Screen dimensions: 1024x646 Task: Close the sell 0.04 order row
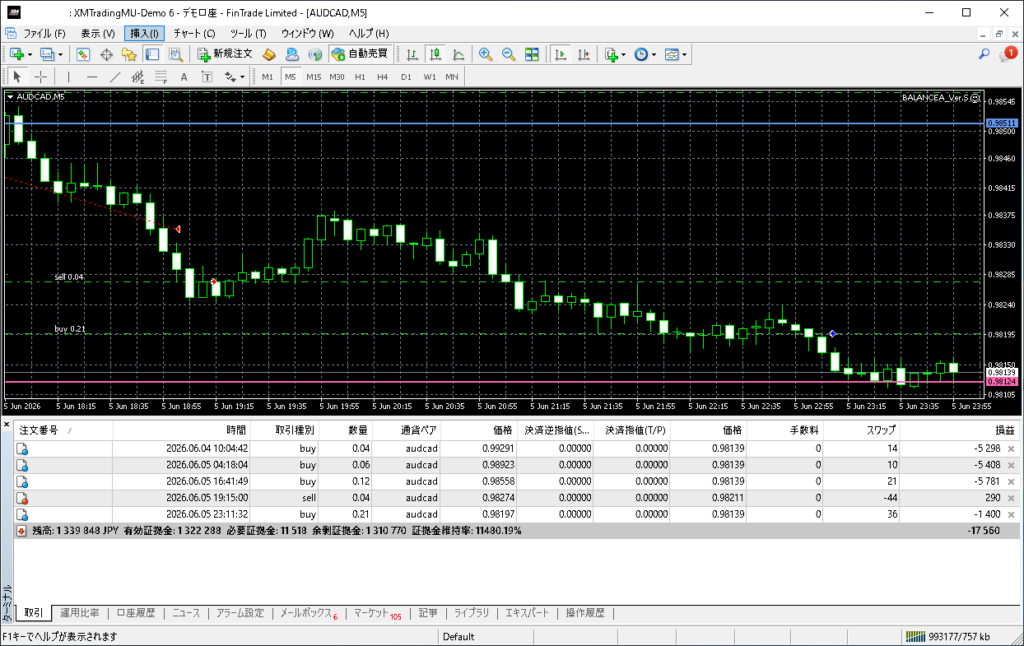(x=1011, y=498)
